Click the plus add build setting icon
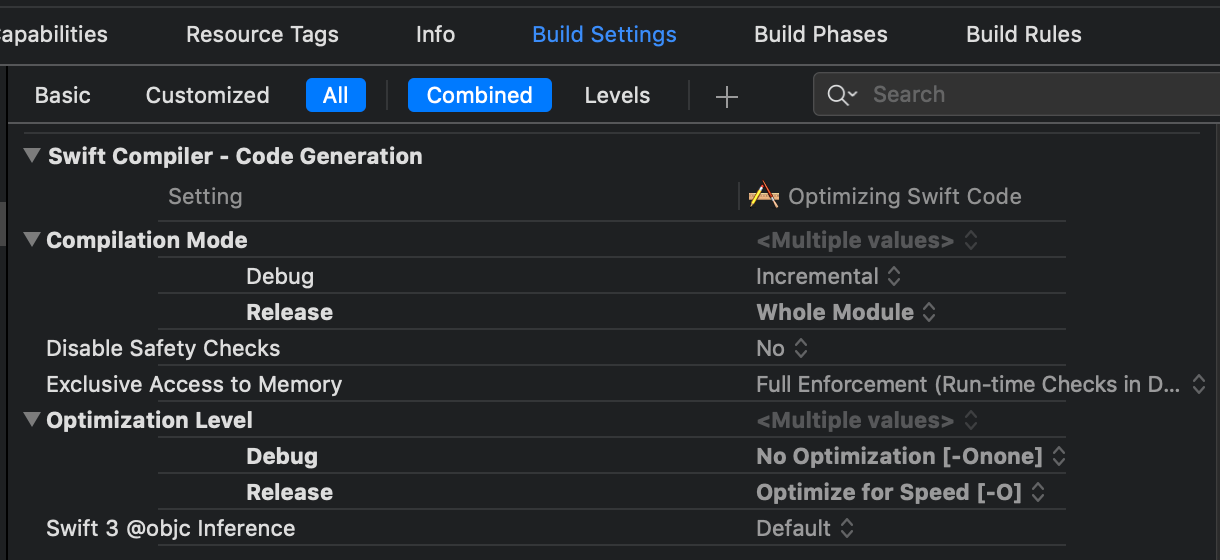 (727, 96)
